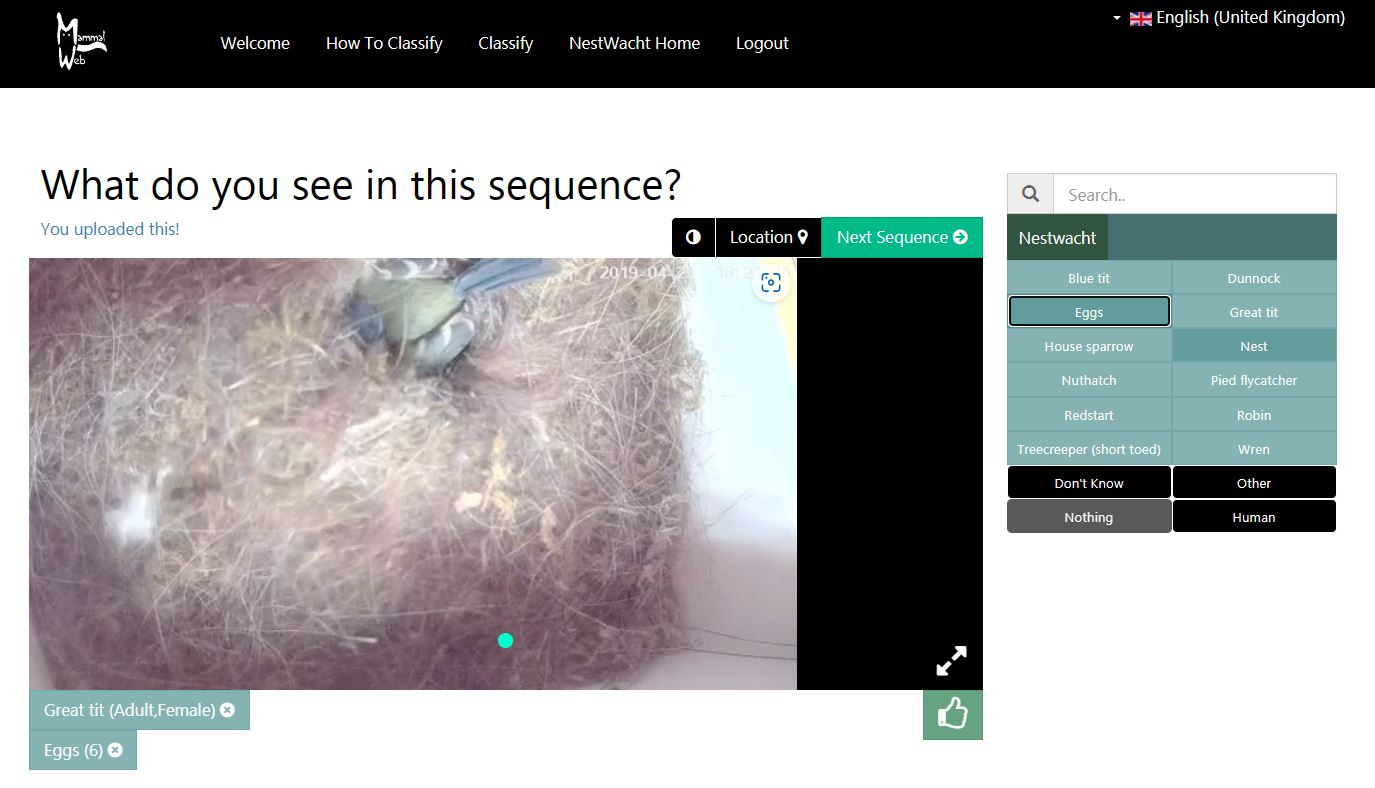Remove the Great tit (Adult,Female) tag
The height and width of the screenshot is (788, 1375).
pyautogui.click(x=227, y=710)
